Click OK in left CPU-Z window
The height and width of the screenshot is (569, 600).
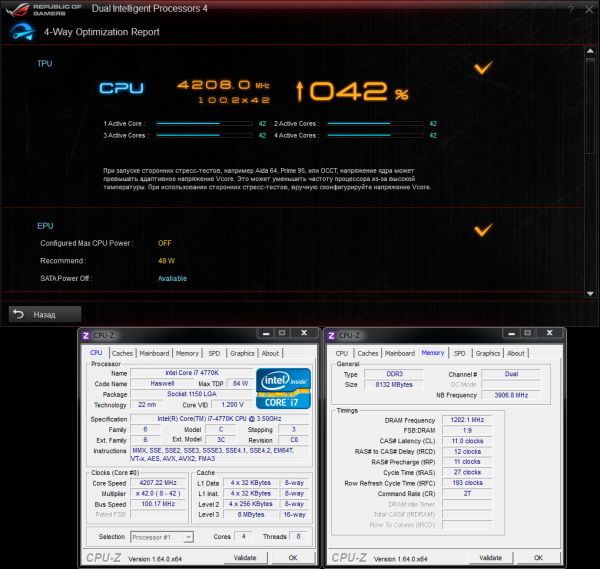click(293, 558)
